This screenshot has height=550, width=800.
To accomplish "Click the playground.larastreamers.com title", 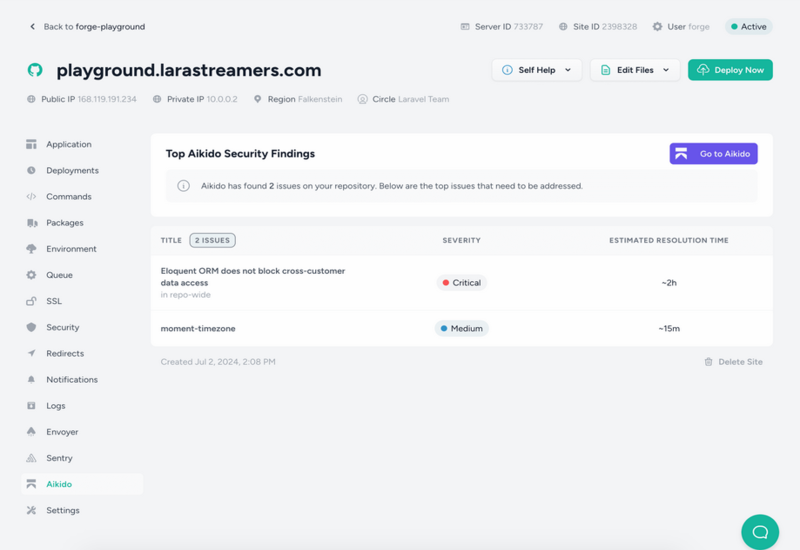I will click(189, 70).
